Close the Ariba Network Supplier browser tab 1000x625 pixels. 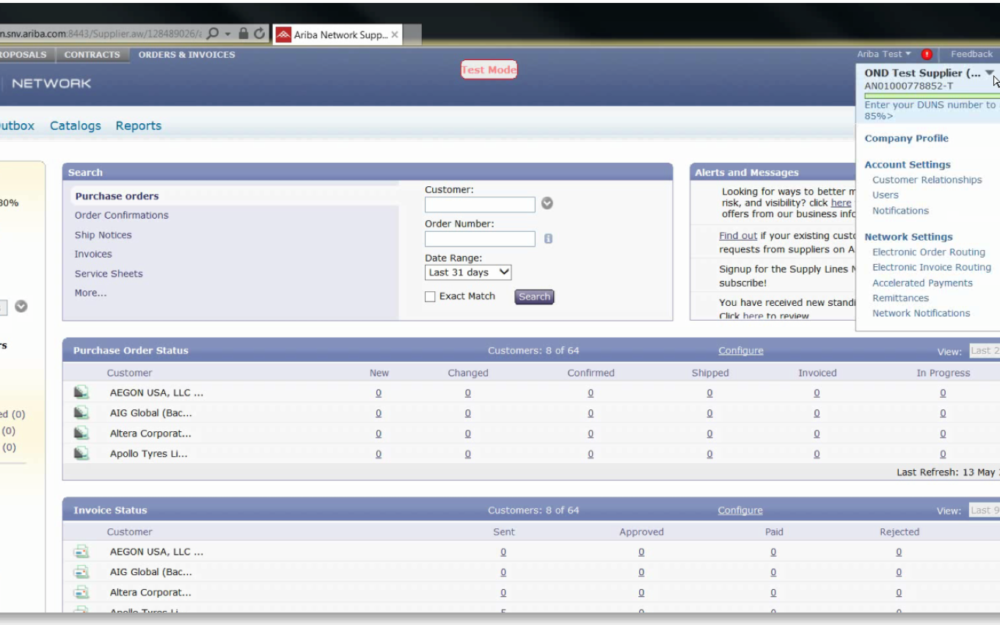click(395, 34)
